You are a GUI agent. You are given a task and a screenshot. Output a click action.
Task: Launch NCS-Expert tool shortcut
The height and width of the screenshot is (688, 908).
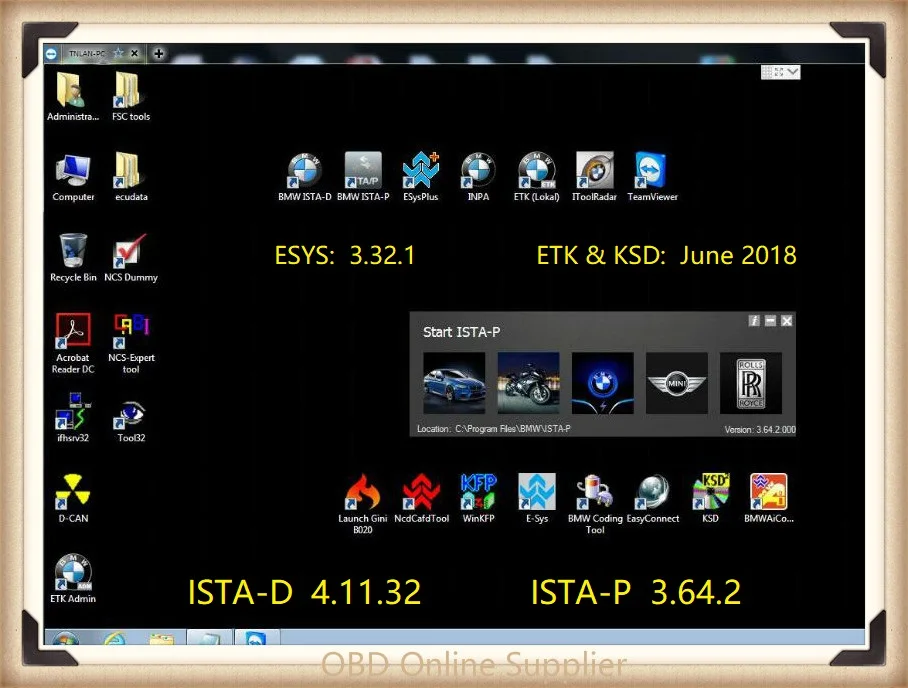point(131,343)
